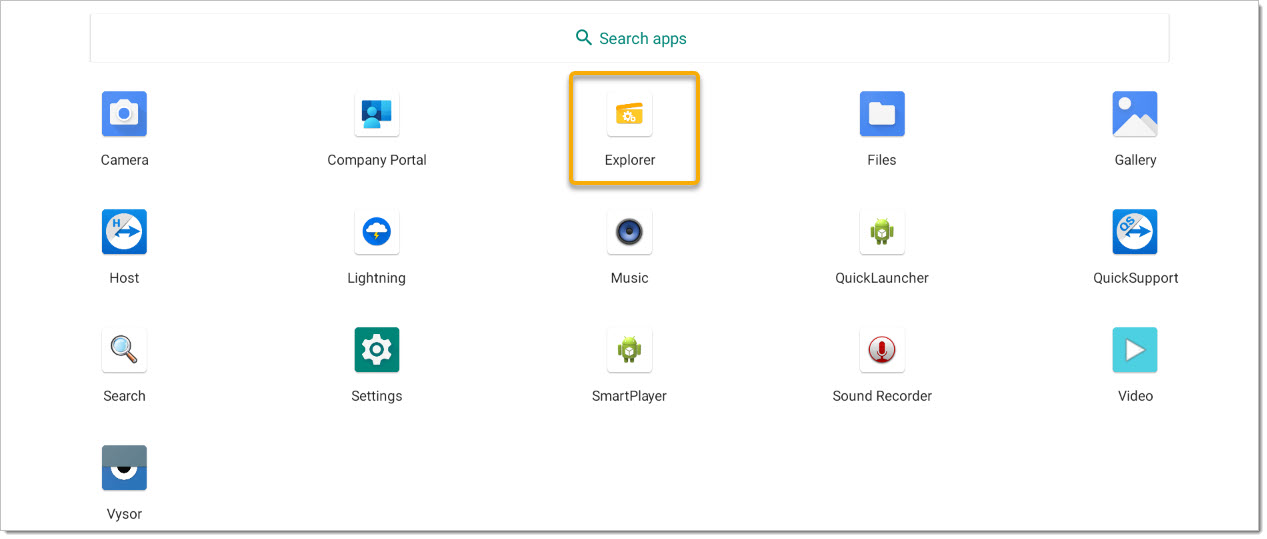Image resolution: width=1267 pixels, height=539 pixels.
Task: Launch the Company Portal app
Action: pyautogui.click(x=377, y=115)
